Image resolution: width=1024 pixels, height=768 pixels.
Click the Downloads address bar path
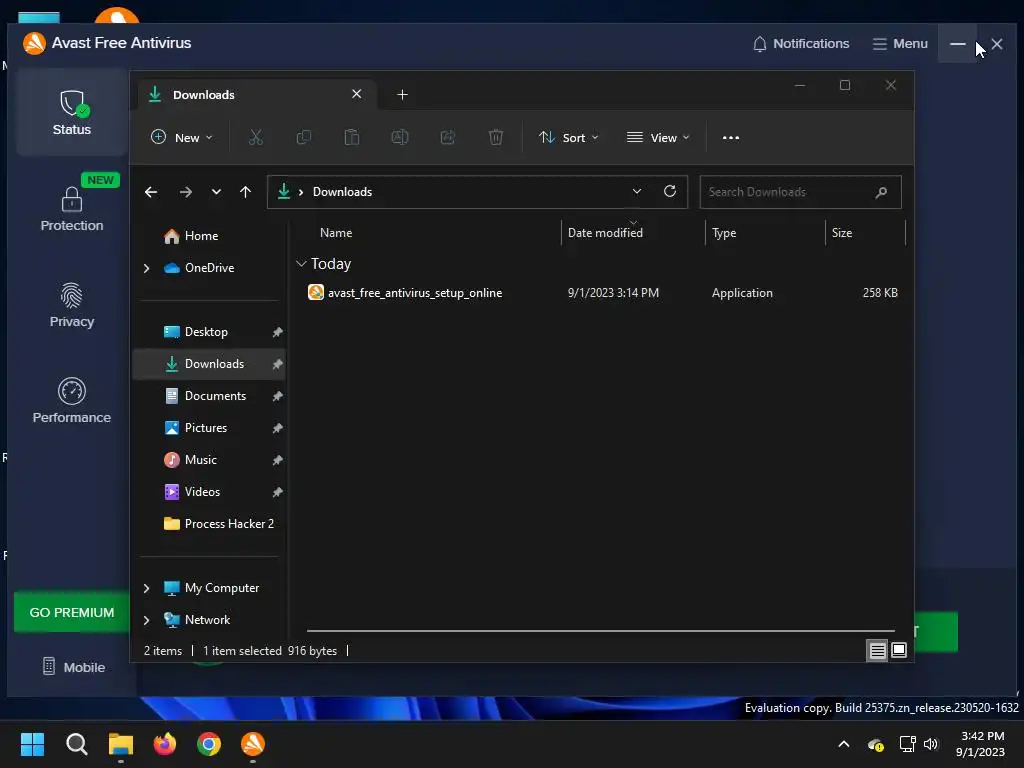pos(342,192)
